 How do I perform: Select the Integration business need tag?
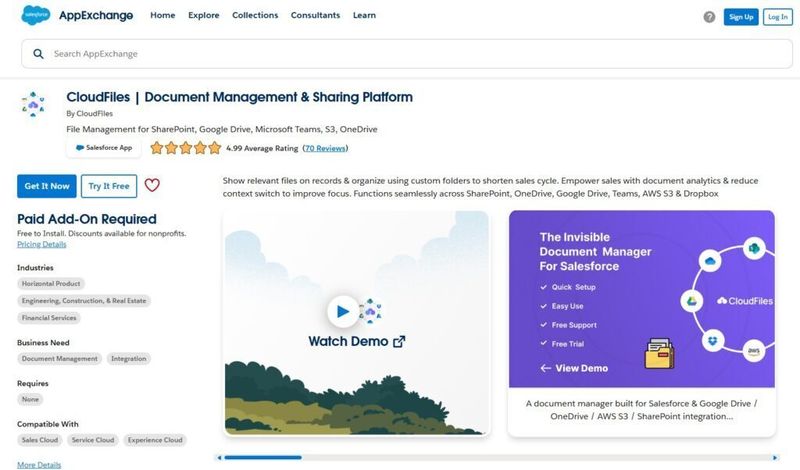pos(129,359)
